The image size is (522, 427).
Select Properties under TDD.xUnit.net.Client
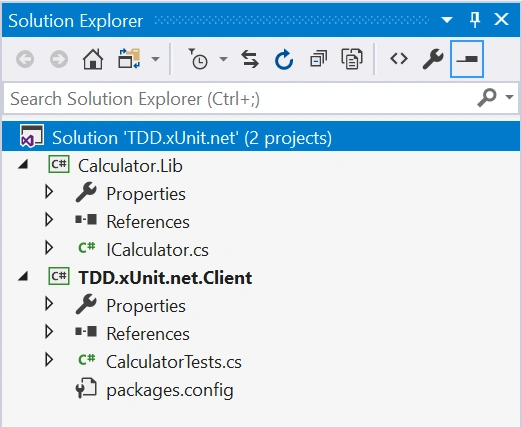tap(146, 306)
